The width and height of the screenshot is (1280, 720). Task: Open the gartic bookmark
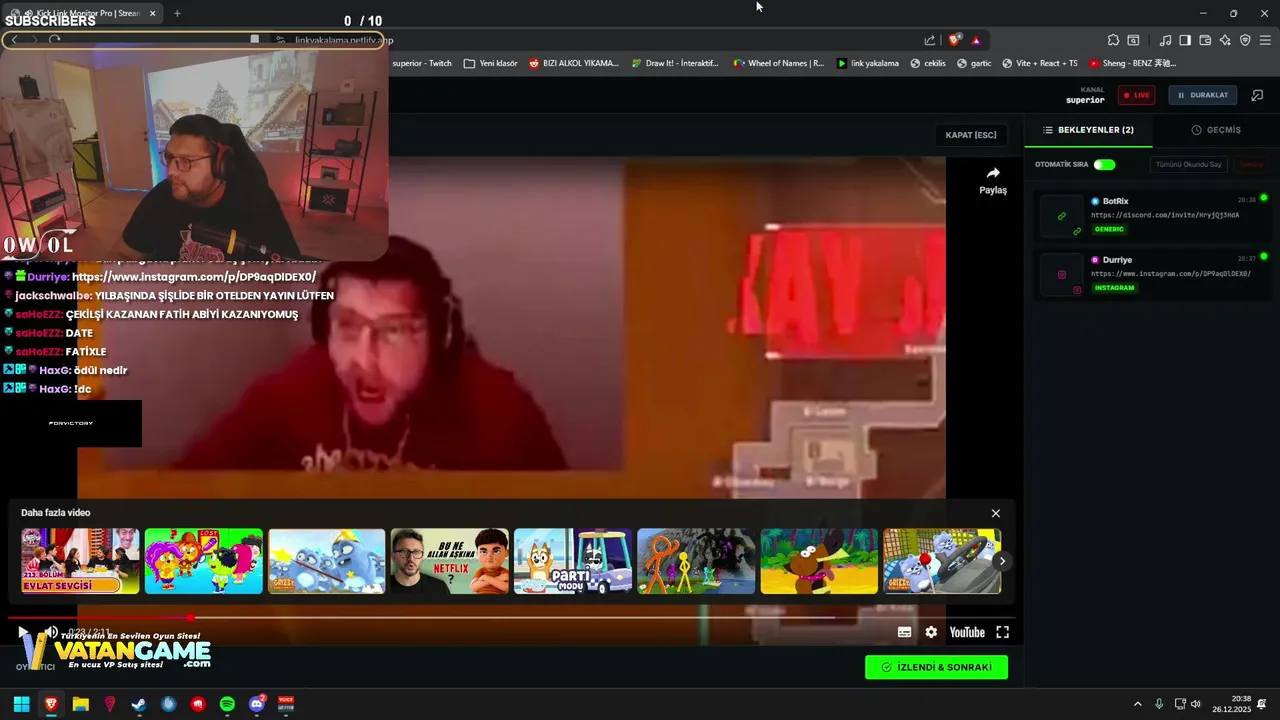[x=973, y=63]
